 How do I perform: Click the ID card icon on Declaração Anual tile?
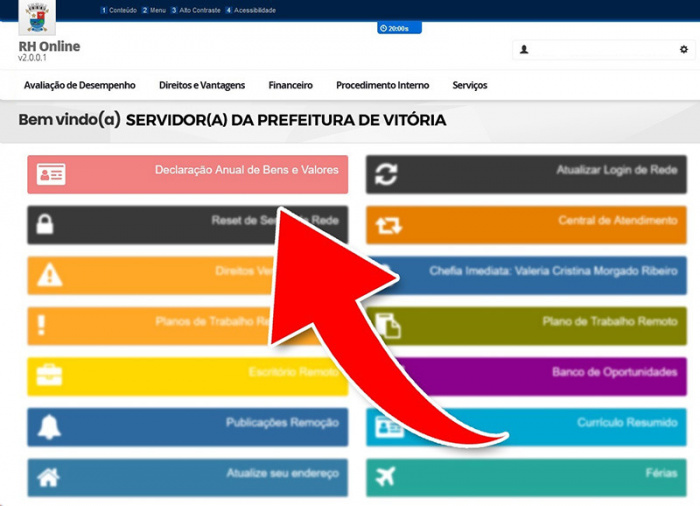coord(51,174)
